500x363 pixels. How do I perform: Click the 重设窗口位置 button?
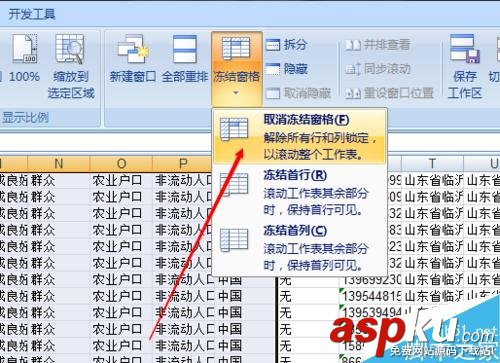coord(389,93)
